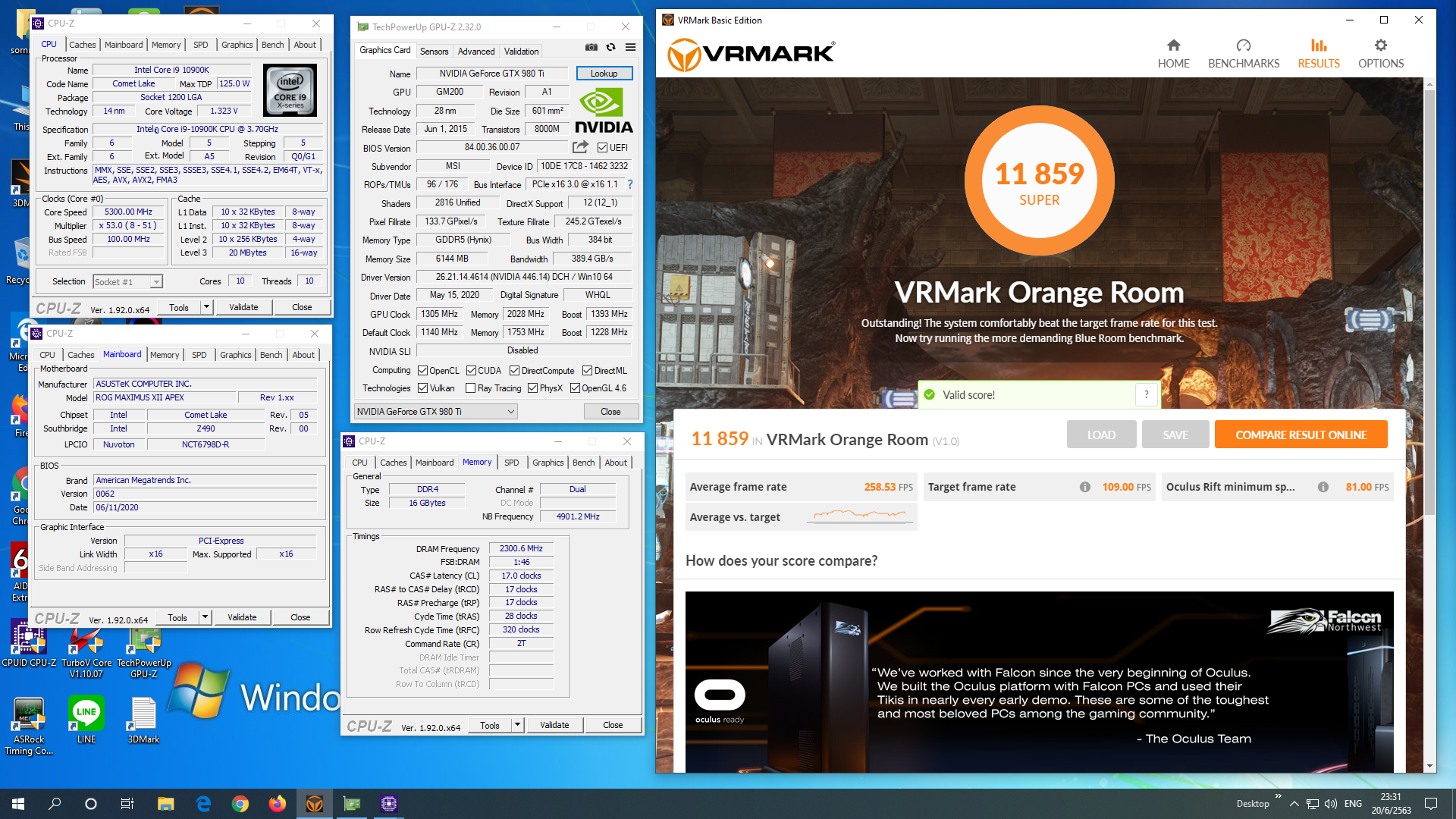1456x819 pixels.
Task: Open Task View on taskbar
Action: (127, 804)
